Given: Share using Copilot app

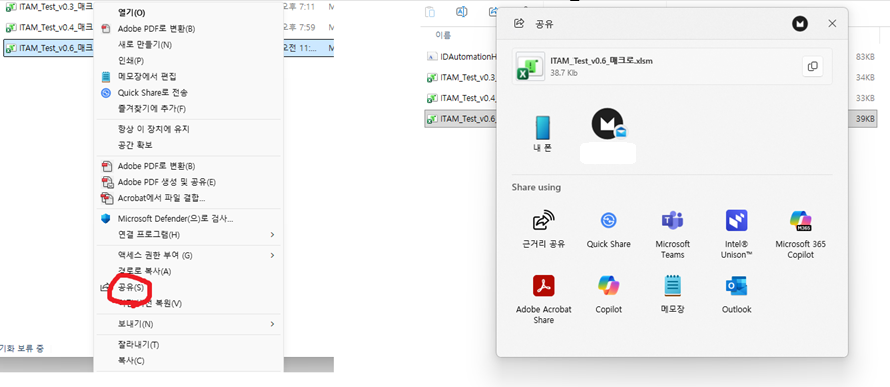Looking at the screenshot, I should [x=608, y=295].
